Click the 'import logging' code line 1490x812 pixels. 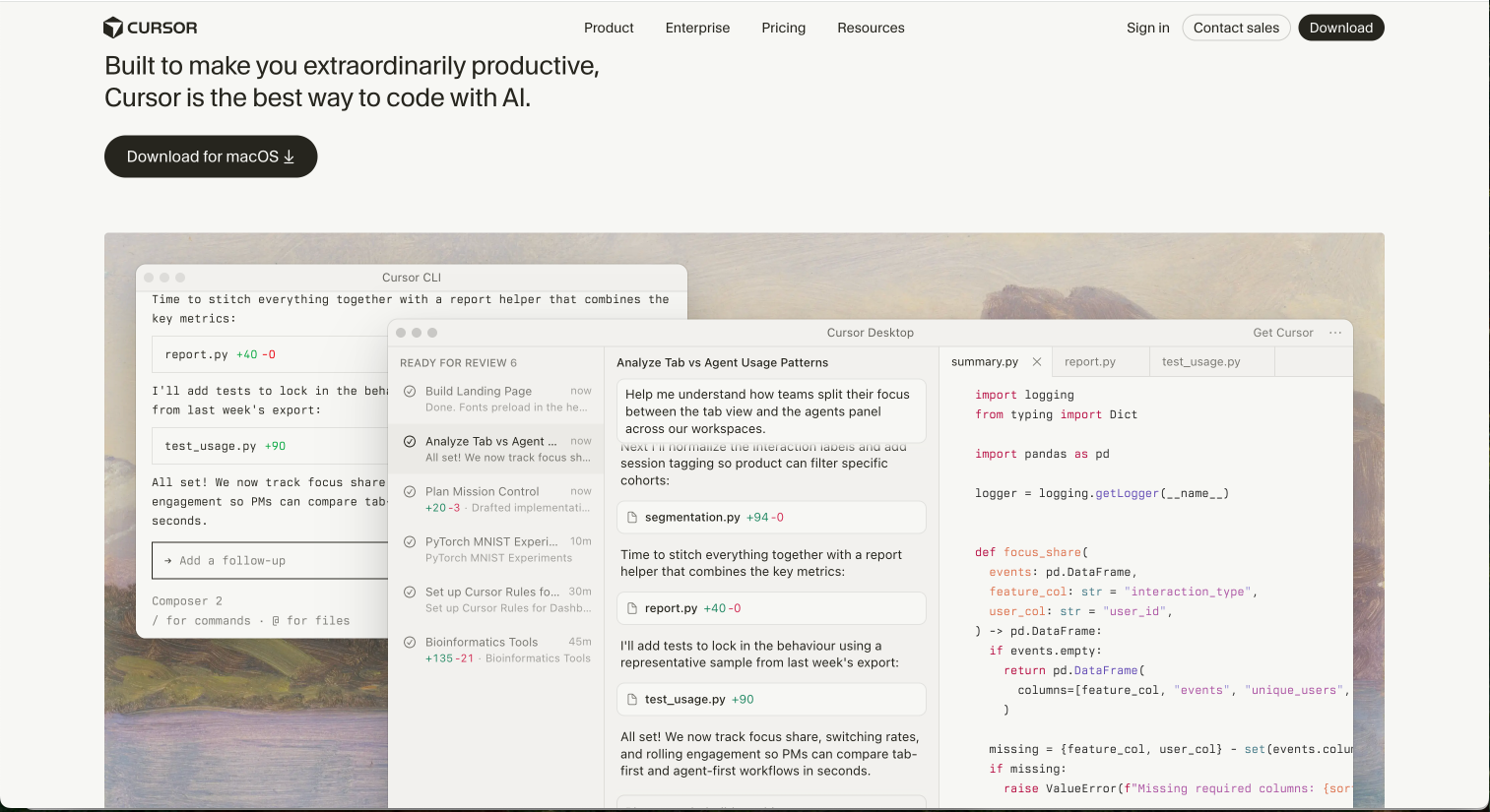click(1024, 395)
